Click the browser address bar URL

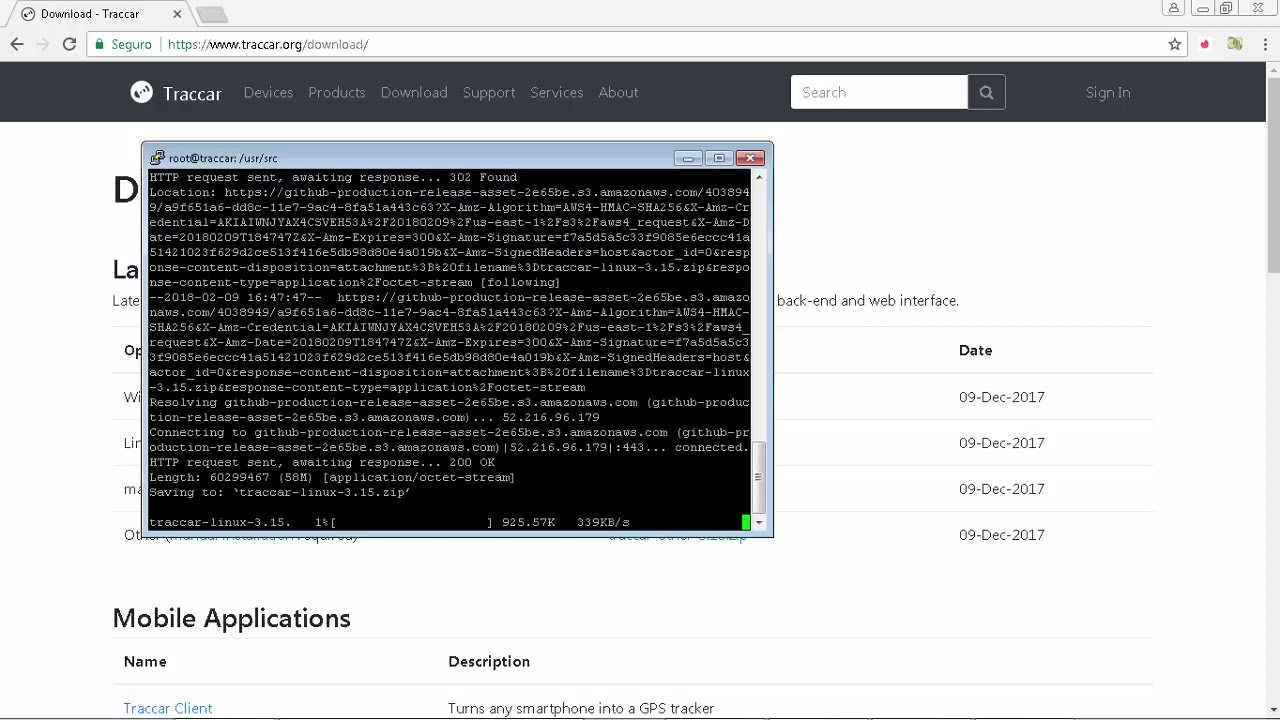268,44
